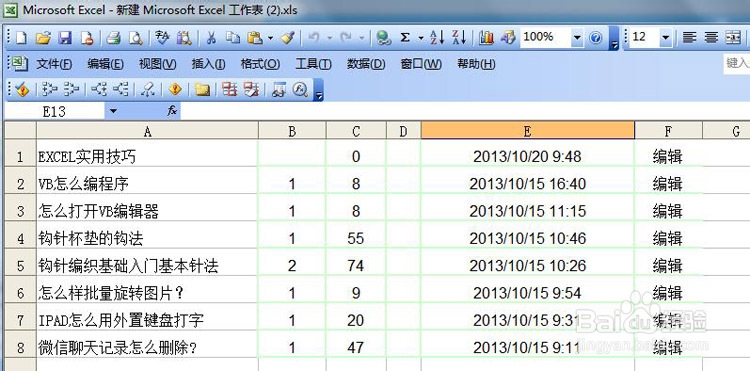Click Remove All Arrows icon
The image size is (750, 371).
pos(148,89)
